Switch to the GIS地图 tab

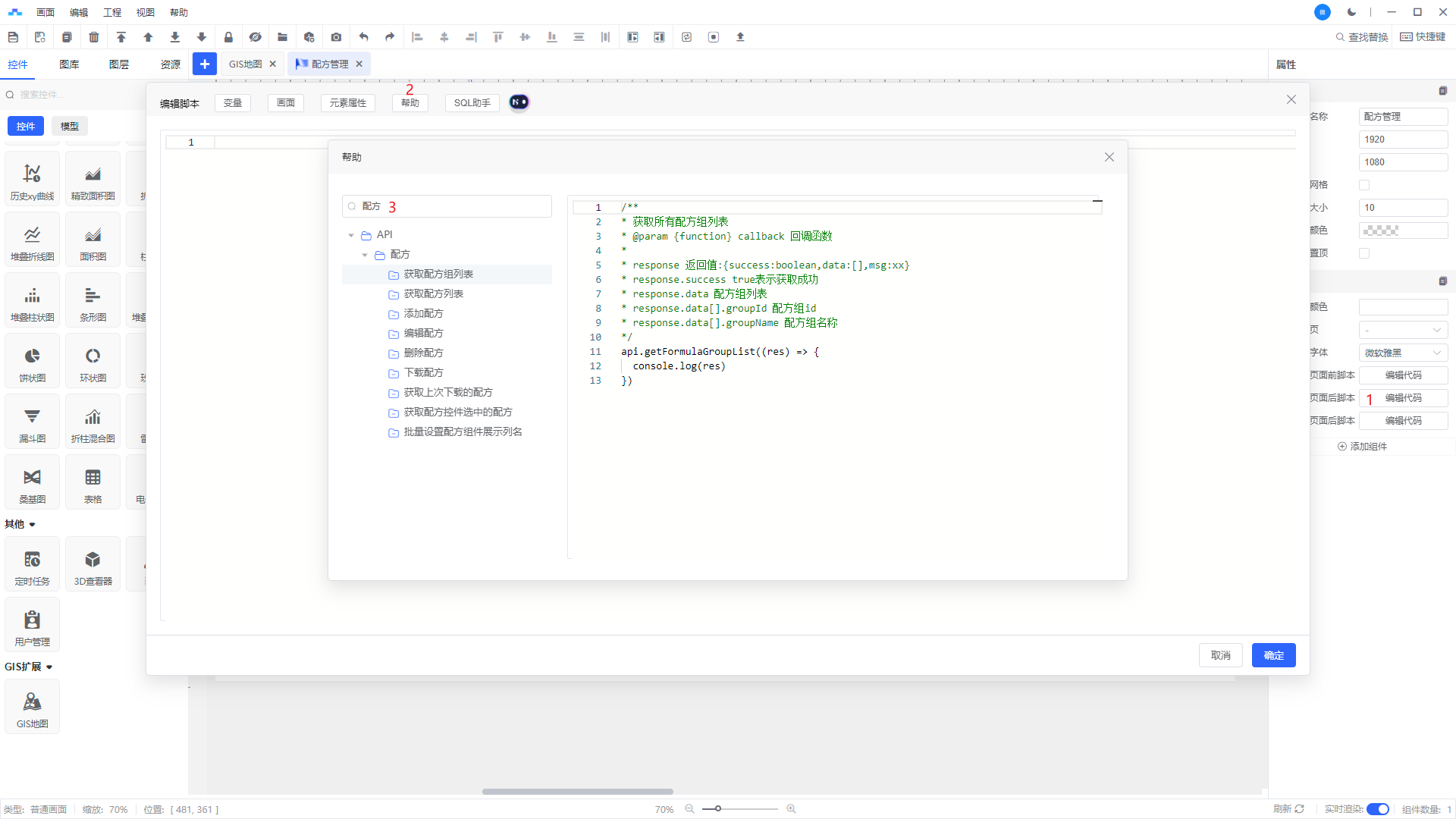click(x=245, y=64)
